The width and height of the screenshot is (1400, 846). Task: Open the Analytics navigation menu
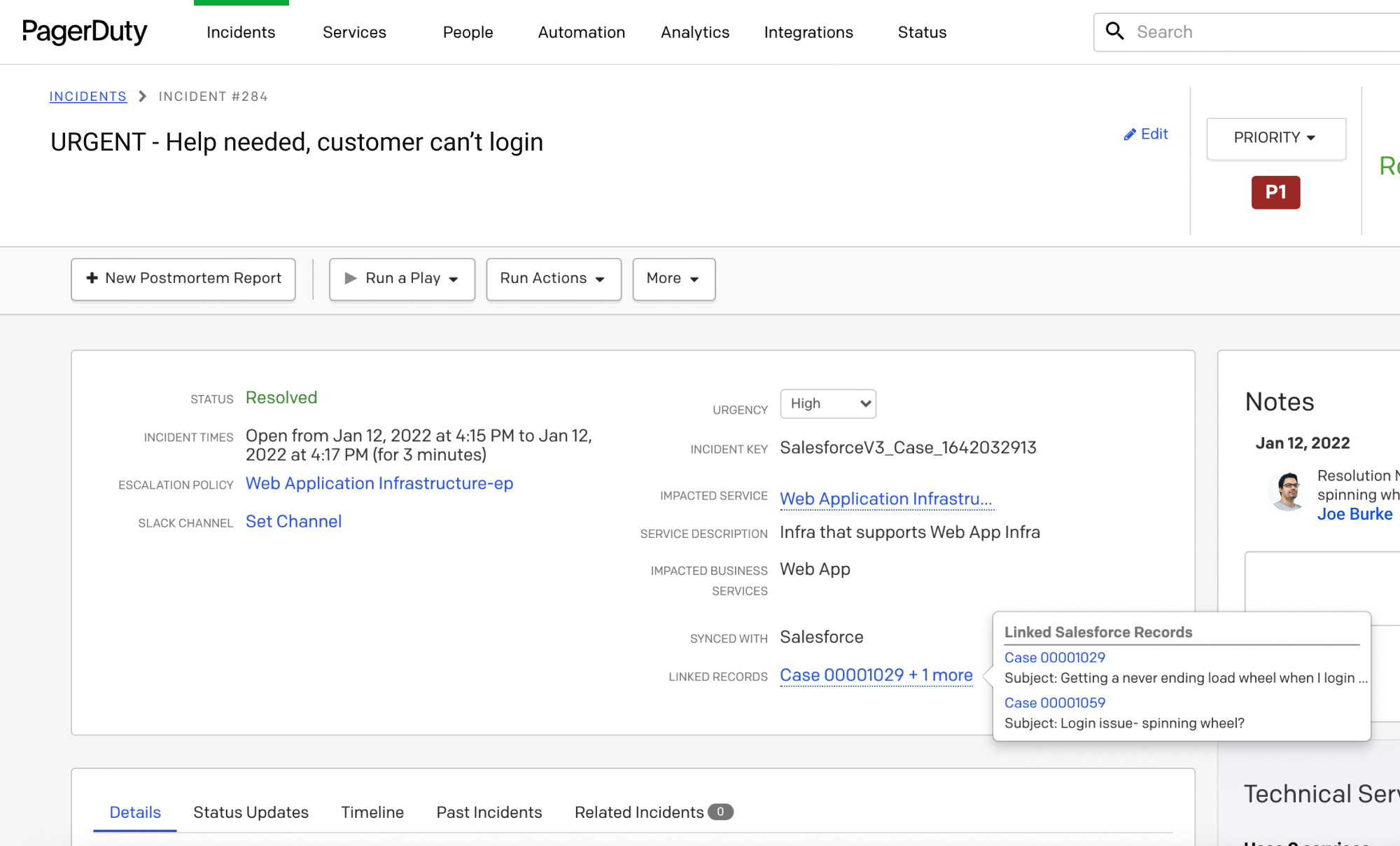click(694, 32)
